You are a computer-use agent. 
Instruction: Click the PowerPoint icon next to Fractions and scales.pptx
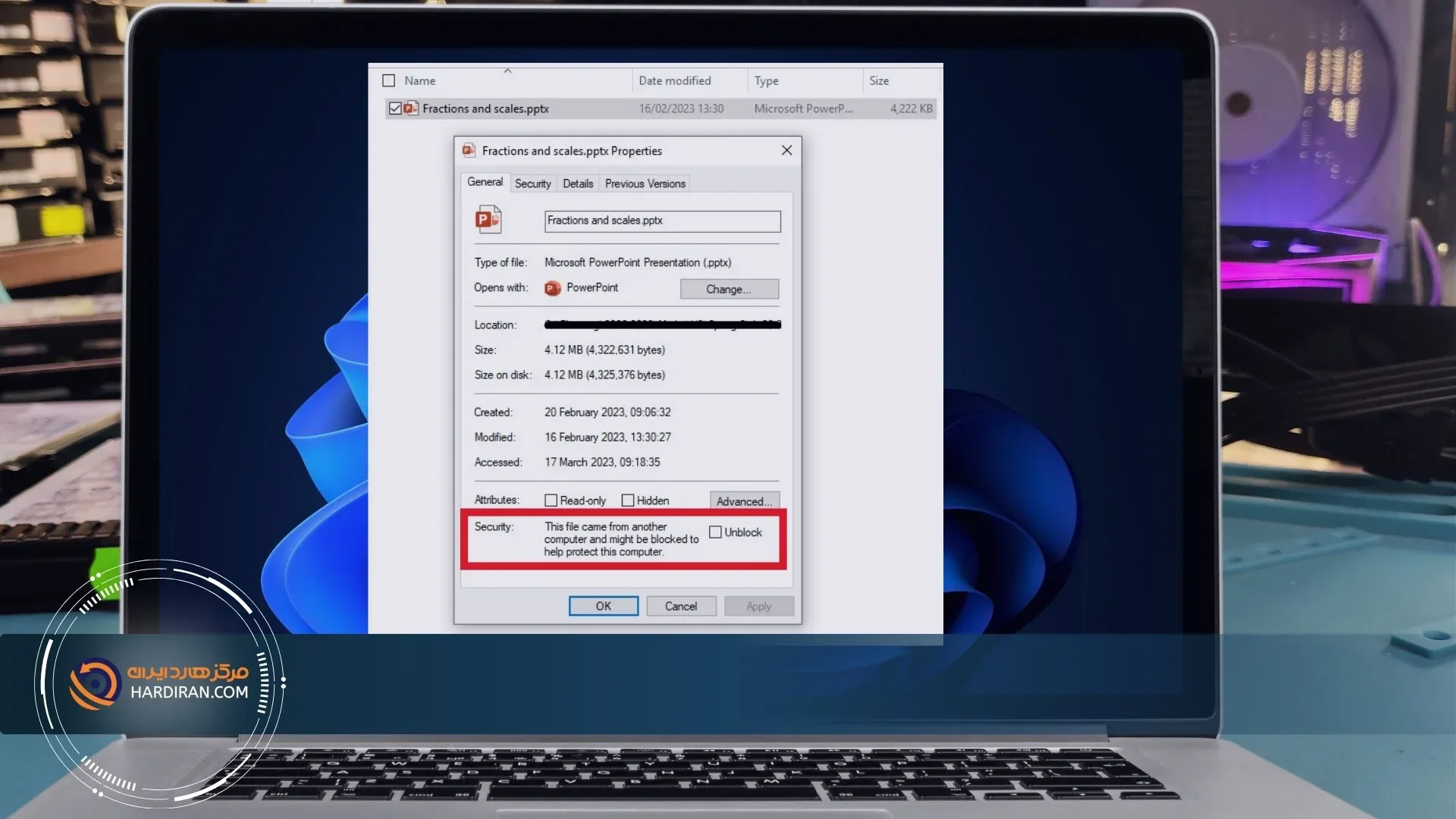coord(410,108)
